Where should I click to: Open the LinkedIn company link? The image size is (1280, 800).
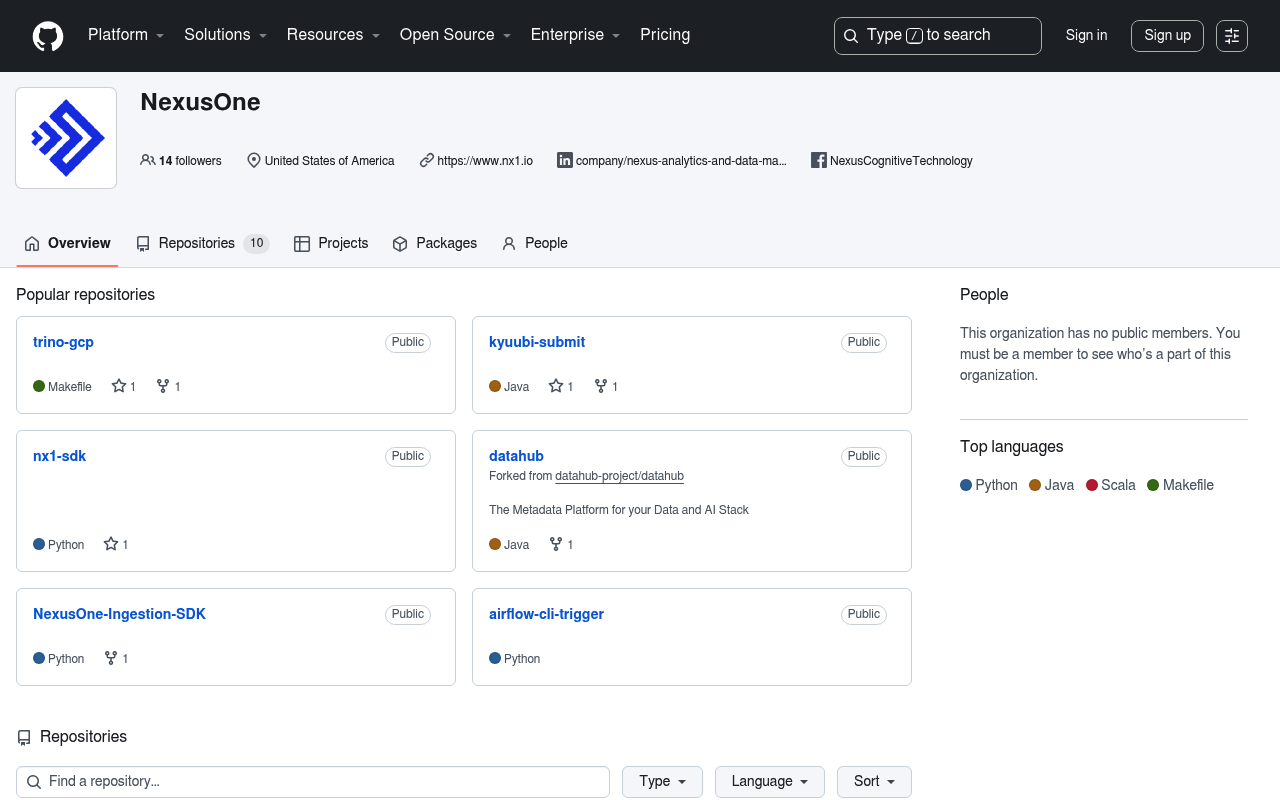coord(681,160)
